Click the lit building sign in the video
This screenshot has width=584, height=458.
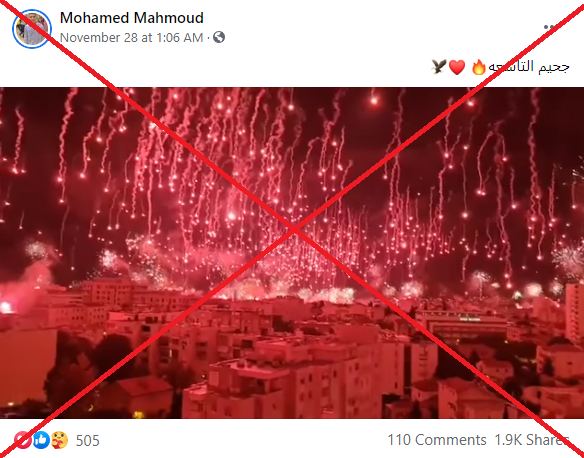470,319
